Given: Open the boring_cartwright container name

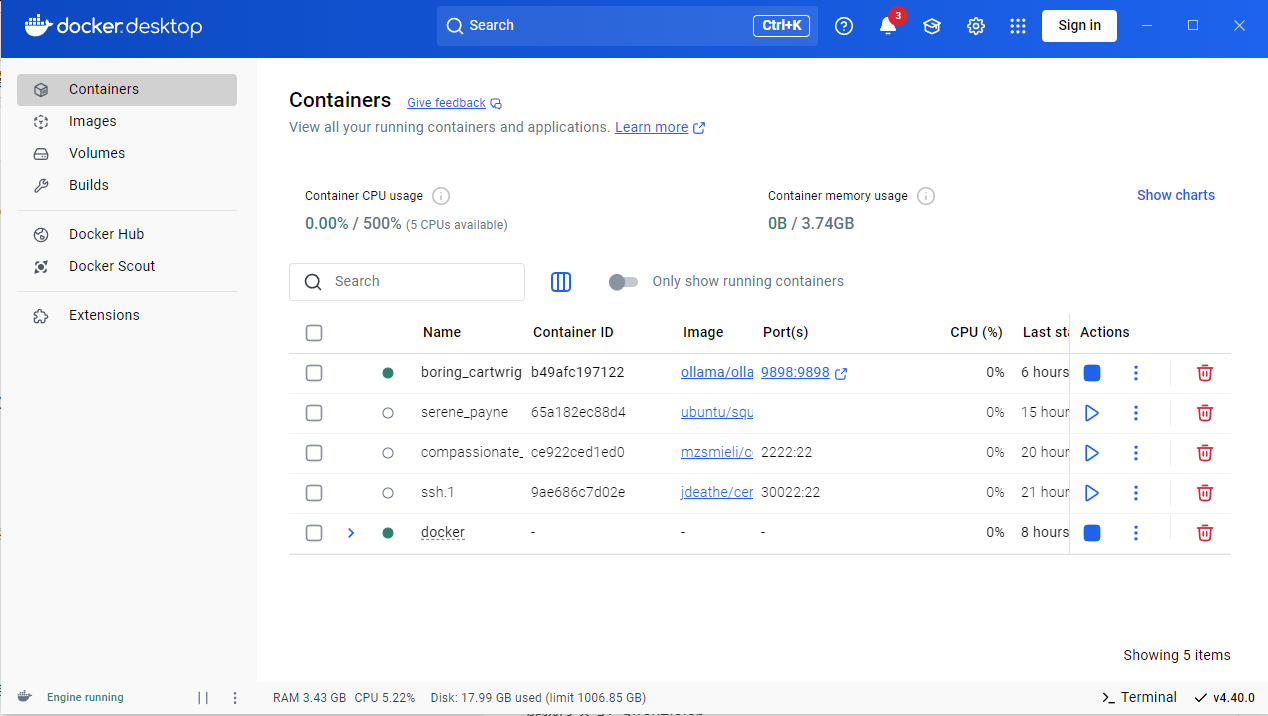Looking at the screenshot, I should click(471, 373).
